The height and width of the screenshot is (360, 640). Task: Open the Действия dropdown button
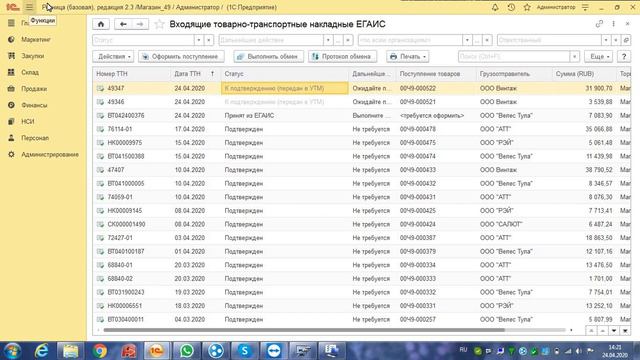[x=113, y=56]
